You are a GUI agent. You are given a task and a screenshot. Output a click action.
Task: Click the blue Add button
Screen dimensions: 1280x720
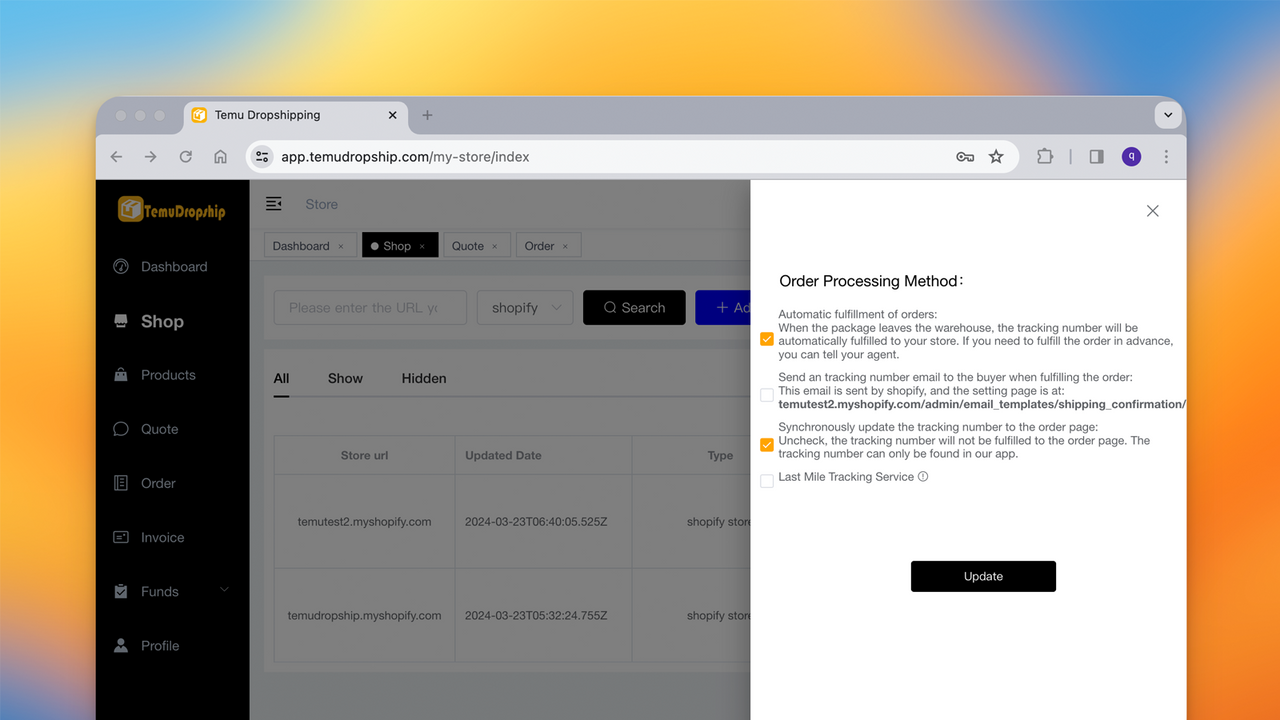coord(723,308)
